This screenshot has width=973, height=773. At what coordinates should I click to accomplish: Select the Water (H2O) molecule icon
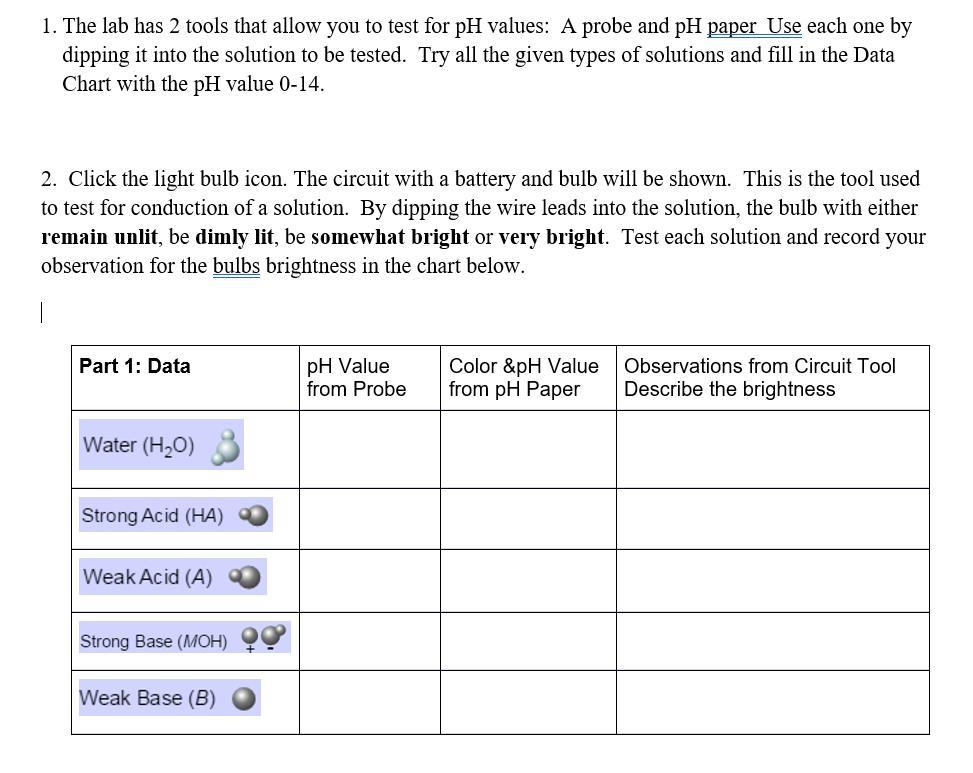(224, 448)
